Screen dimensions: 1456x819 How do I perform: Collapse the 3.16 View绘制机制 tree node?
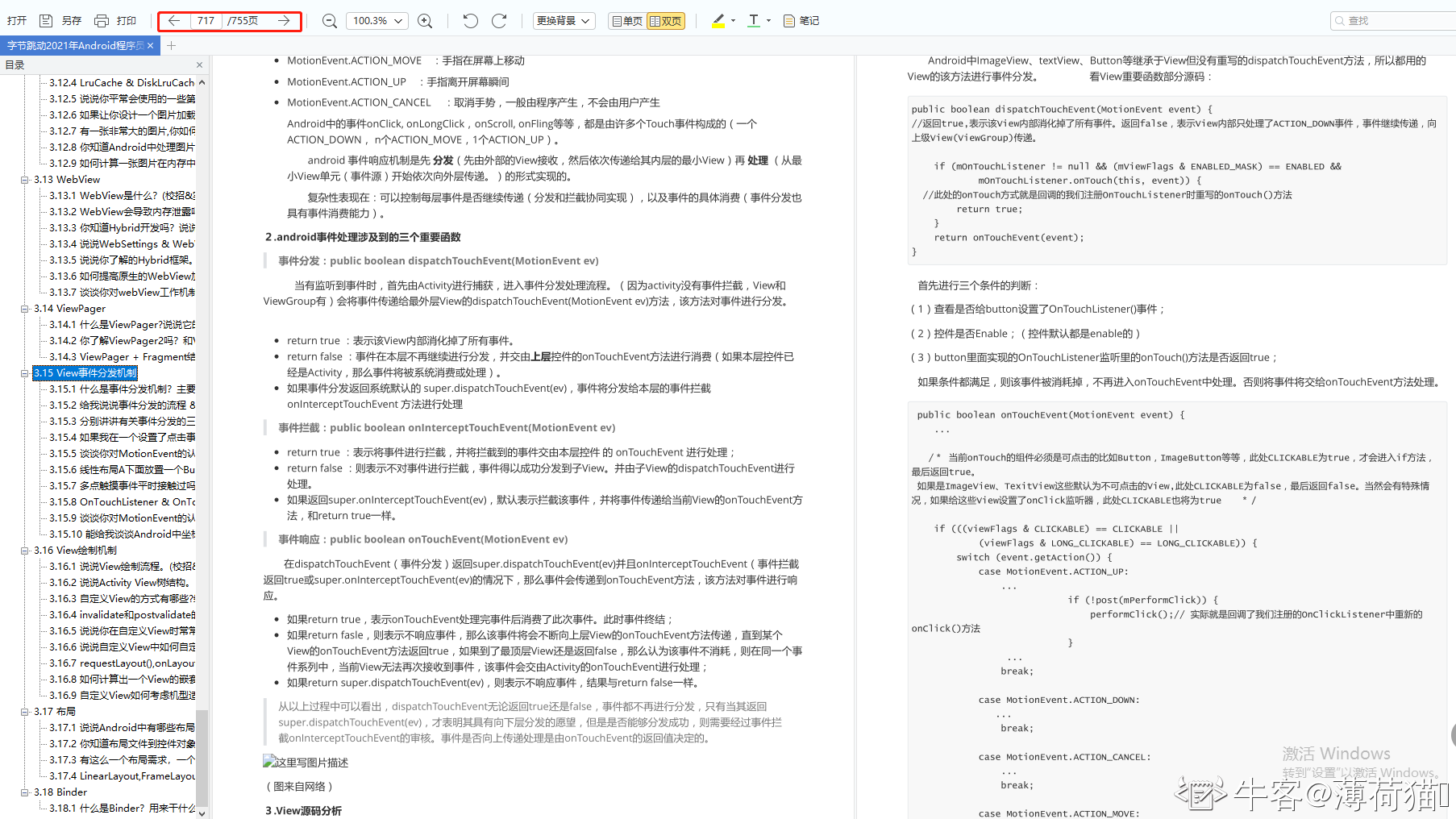point(25,551)
